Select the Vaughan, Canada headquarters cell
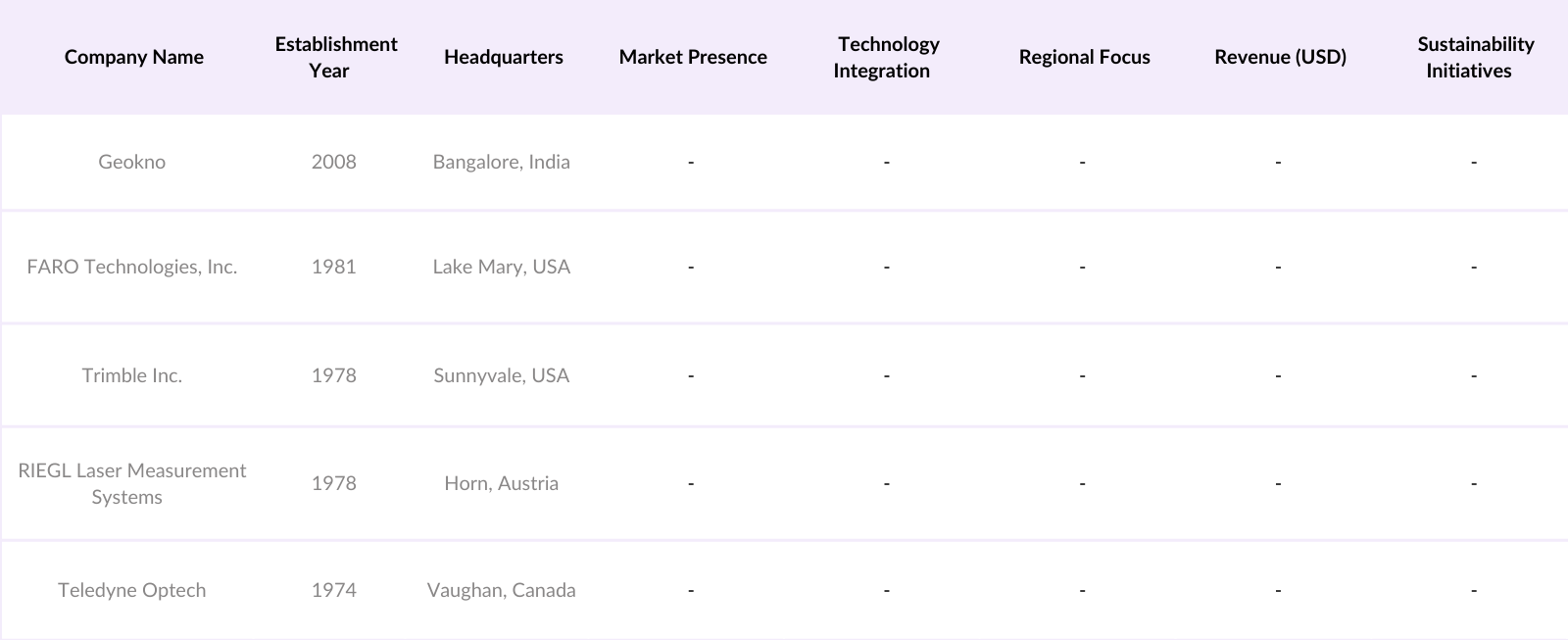 tap(501, 590)
